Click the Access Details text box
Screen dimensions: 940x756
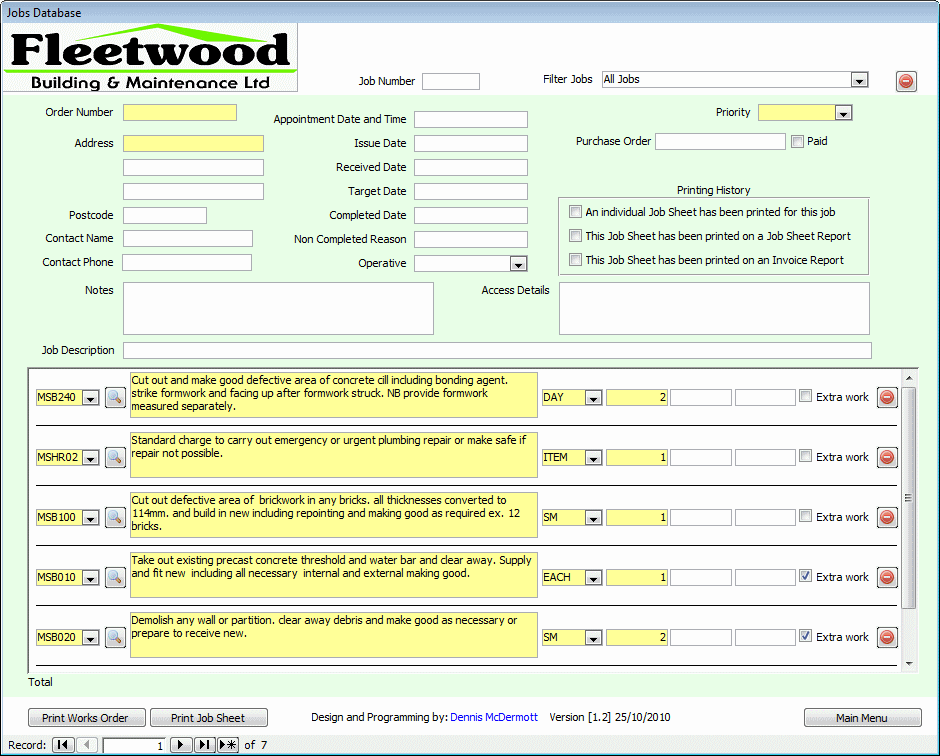(x=714, y=308)
